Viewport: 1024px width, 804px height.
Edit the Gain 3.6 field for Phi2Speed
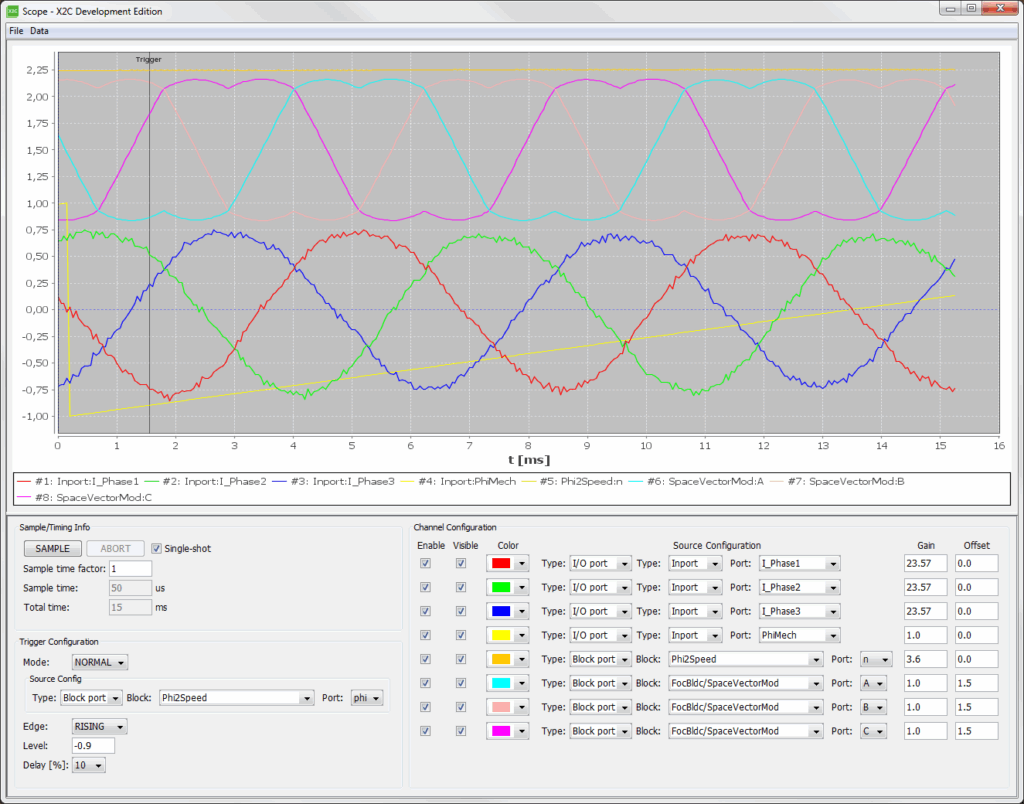tap(925, 659)
